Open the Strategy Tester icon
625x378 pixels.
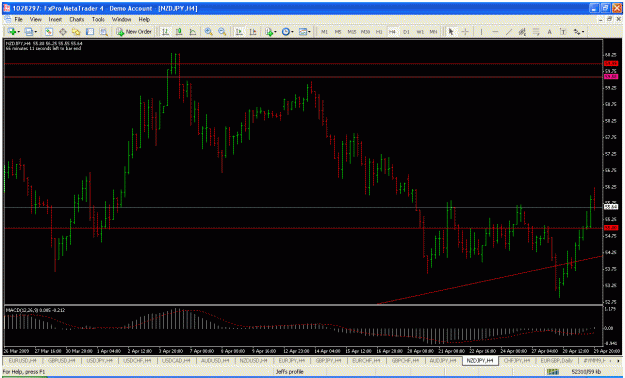point(104,32)
